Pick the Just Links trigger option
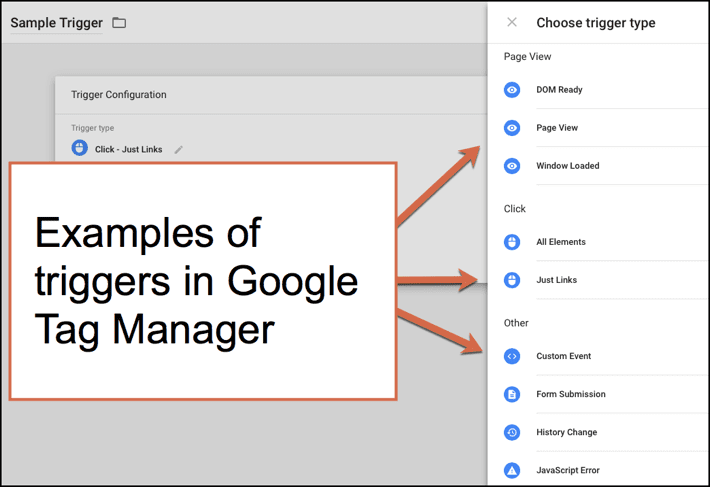Screen dimensions: 710x487 tap(556, 280)
